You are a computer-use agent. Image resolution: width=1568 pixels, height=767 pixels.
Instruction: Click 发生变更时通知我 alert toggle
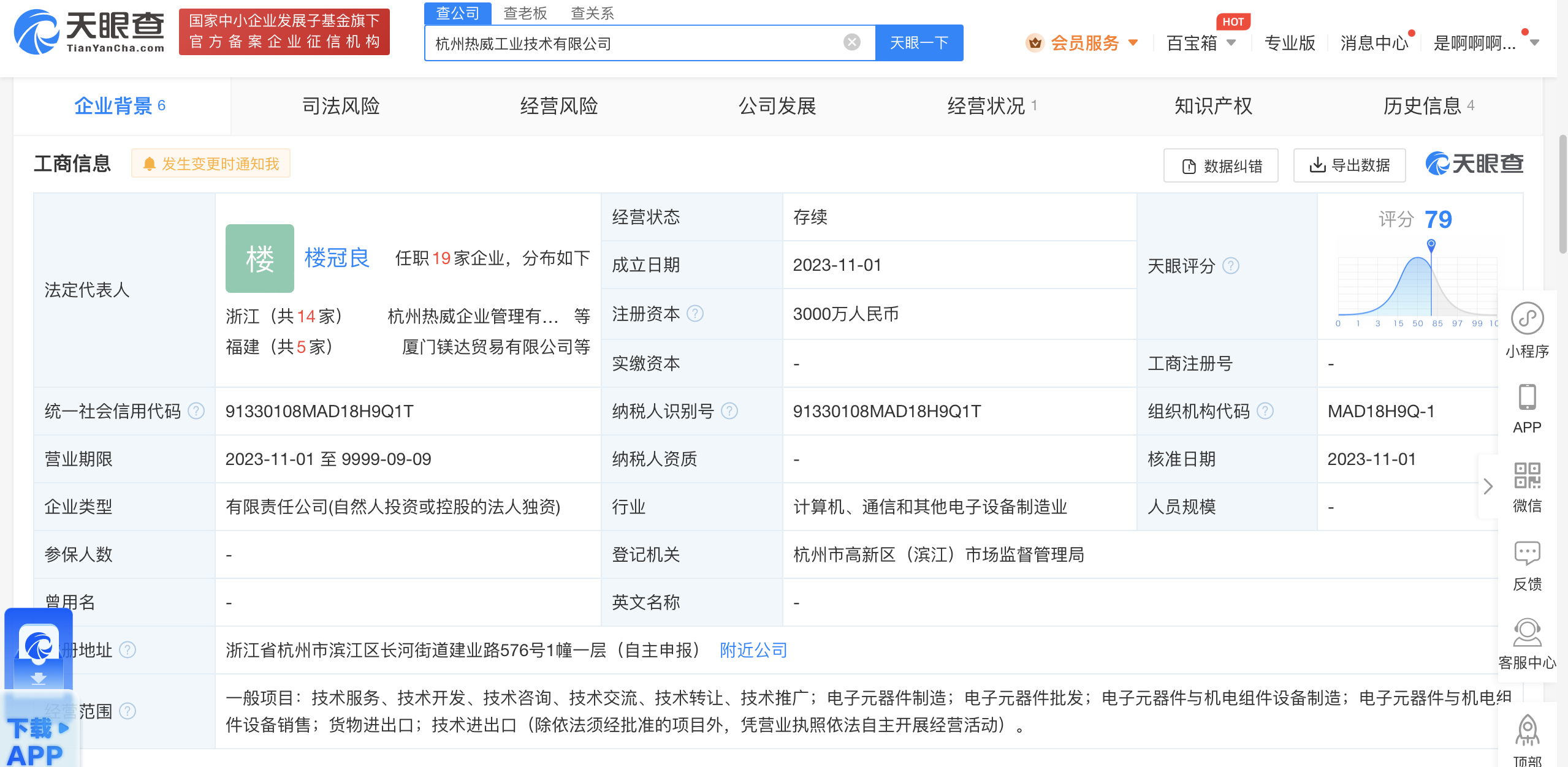(211, 164)
